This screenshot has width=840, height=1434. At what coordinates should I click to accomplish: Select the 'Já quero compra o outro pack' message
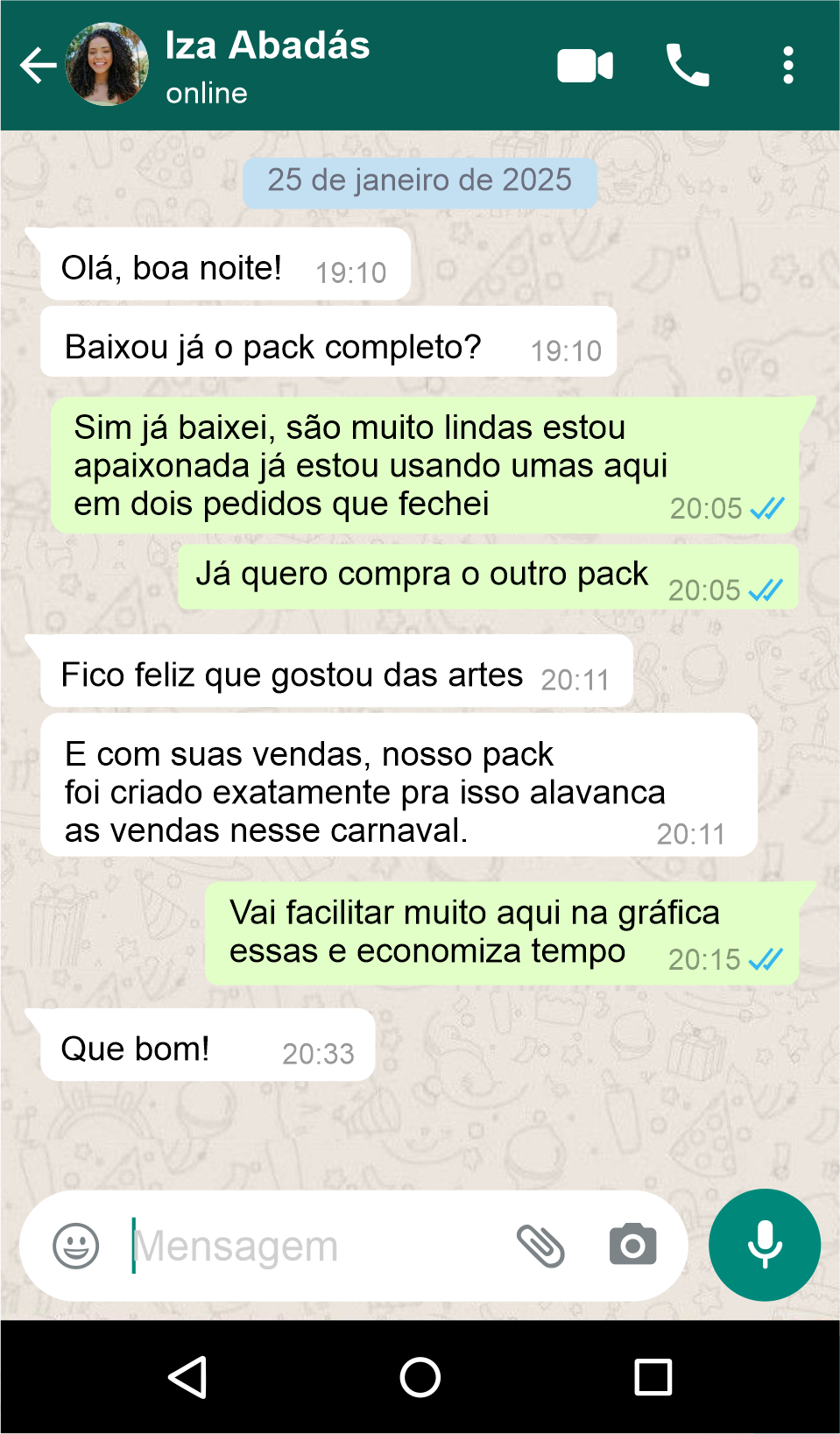point(488,577)
